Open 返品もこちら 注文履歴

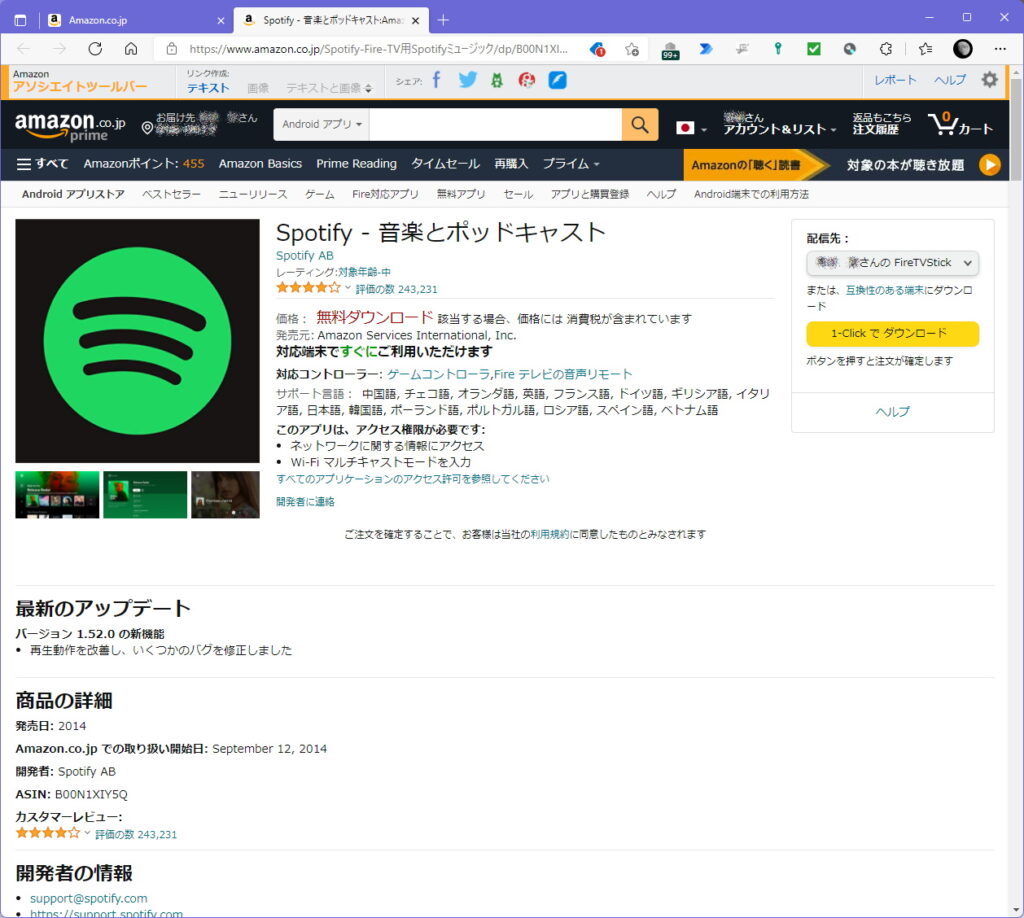pyautogui.click(x=882, y=123)
